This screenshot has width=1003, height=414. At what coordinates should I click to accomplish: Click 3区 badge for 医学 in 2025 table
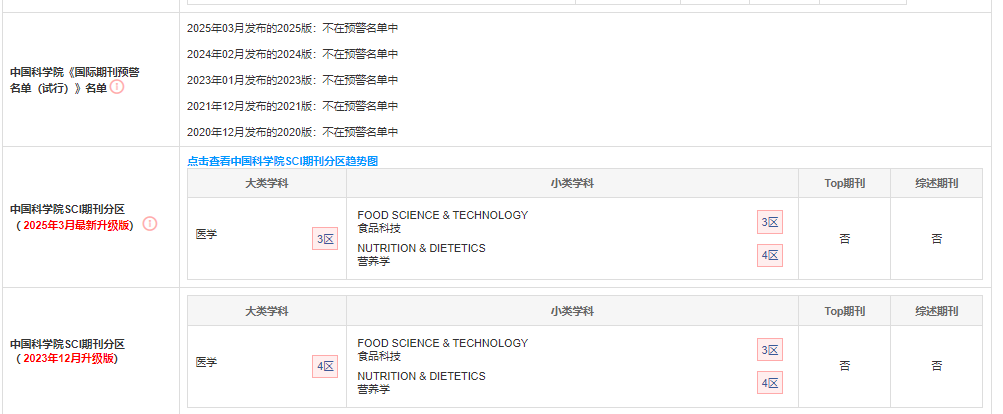[325, 239]
